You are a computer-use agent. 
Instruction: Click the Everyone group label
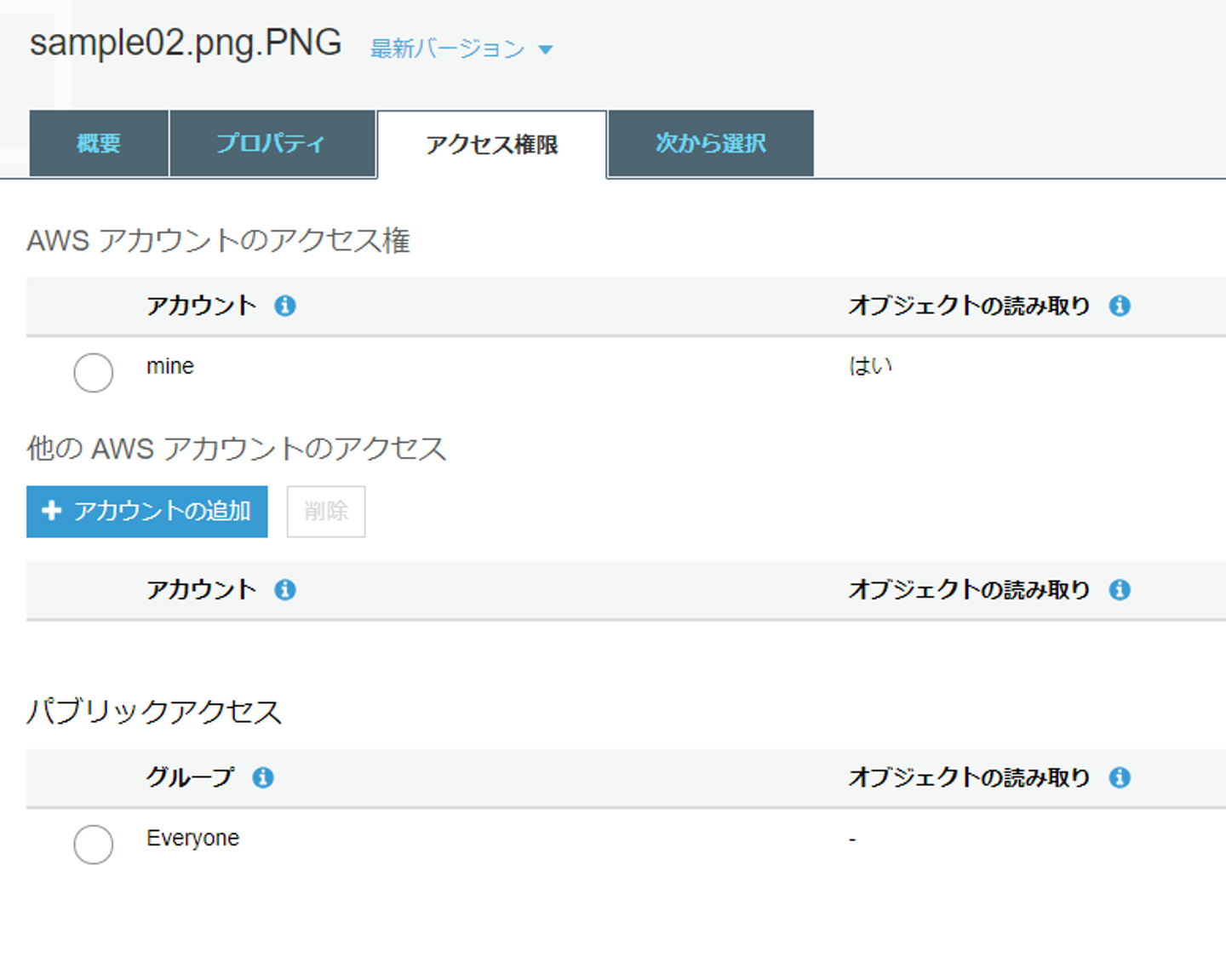[x=192, y=839]
